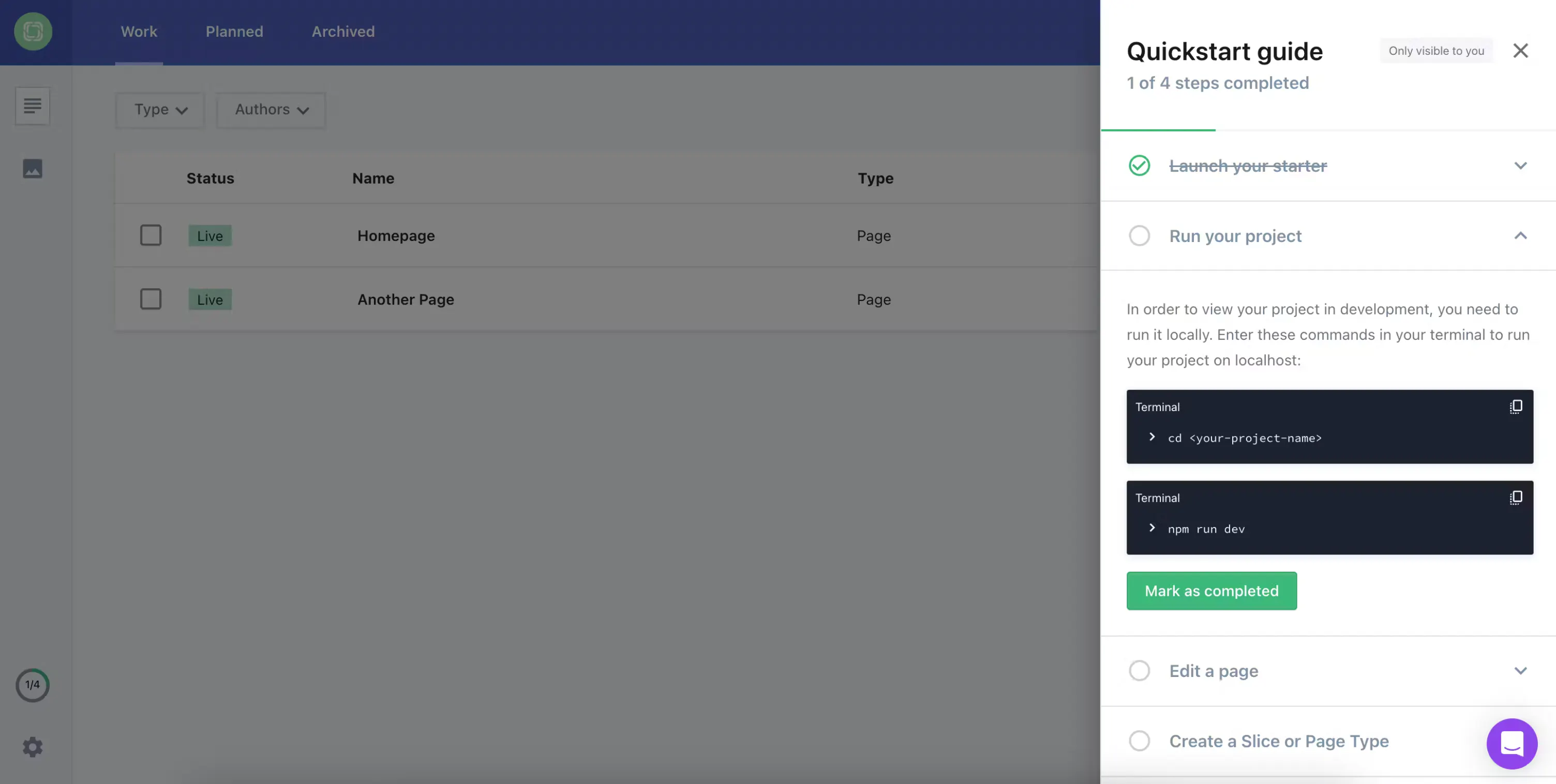The height and width of the screenshot is (784, 1556).
Task: Click the cd <your-project-name> command text
Action: tap(1244, 439)
